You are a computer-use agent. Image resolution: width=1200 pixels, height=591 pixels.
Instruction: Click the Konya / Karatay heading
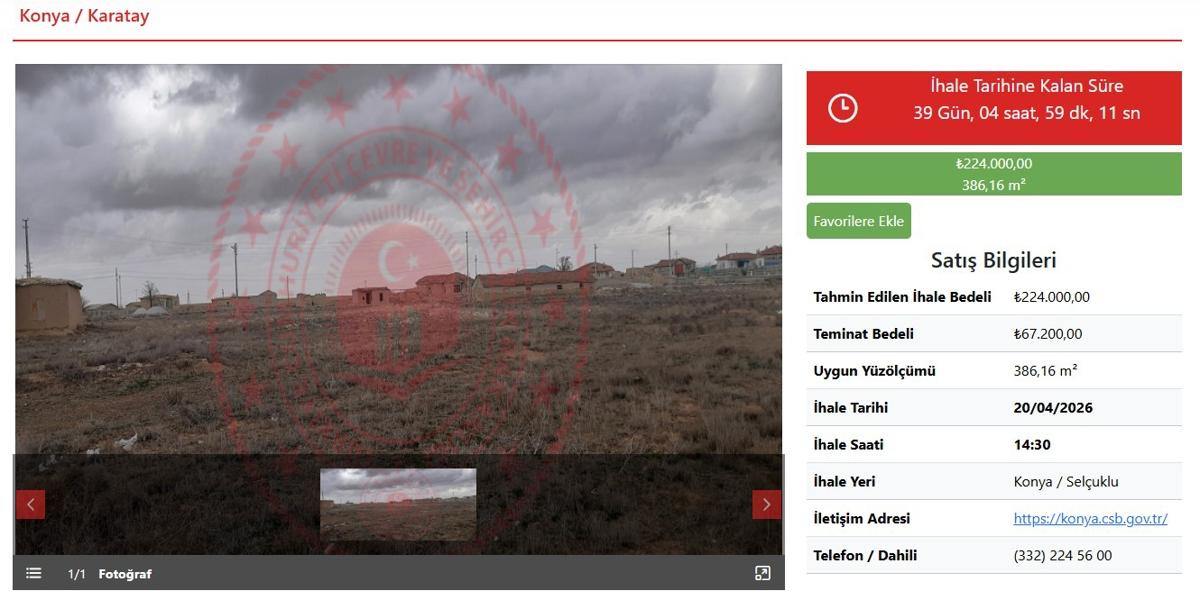tap(84, 16)
